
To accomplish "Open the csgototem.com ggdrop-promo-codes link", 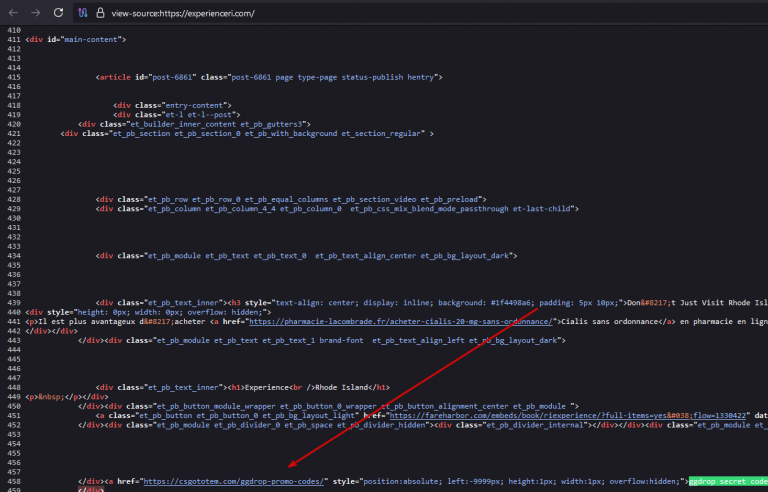I will tap(234, 481).
